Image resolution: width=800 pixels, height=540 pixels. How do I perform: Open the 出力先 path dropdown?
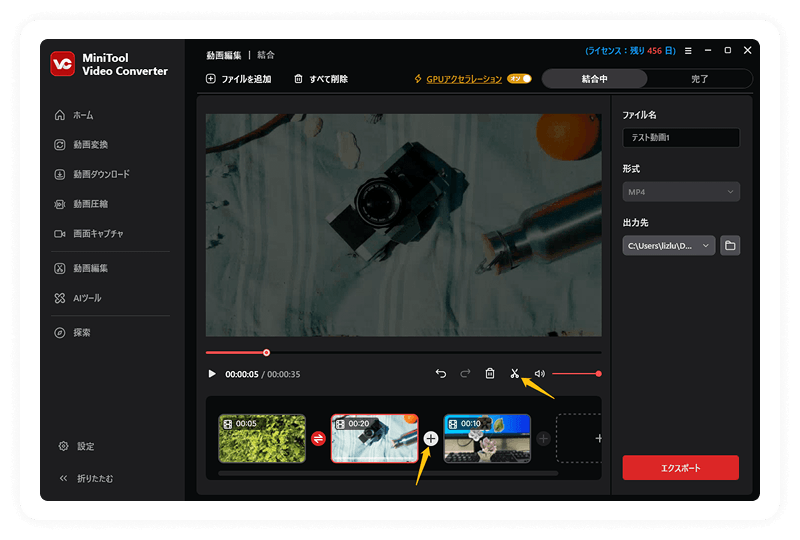point(668,246)
